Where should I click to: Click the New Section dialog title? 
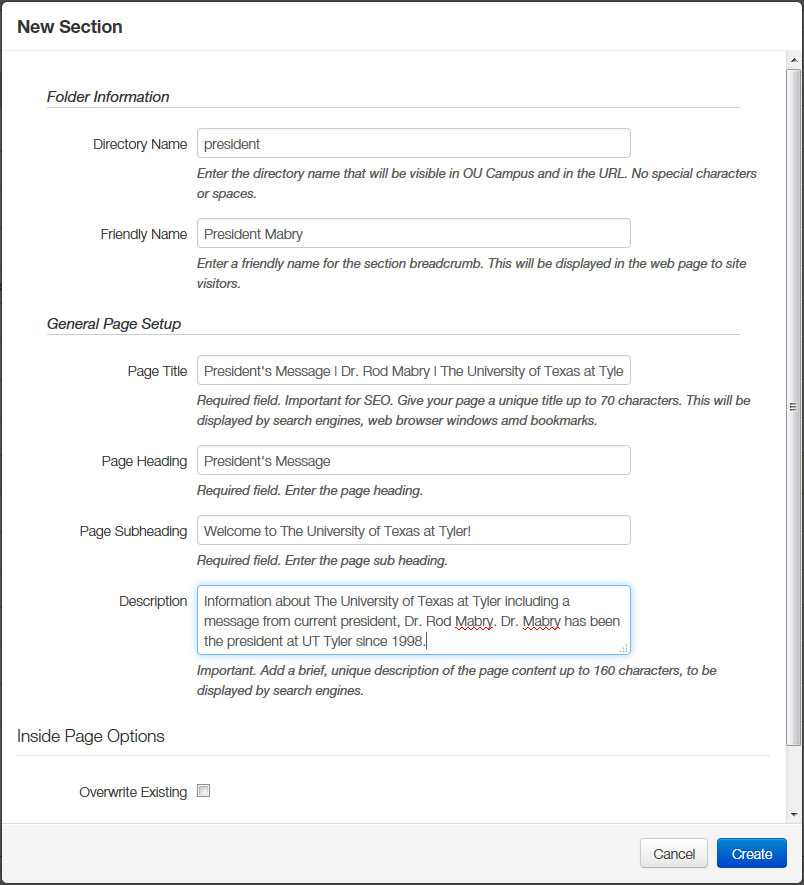click(69, 27)
